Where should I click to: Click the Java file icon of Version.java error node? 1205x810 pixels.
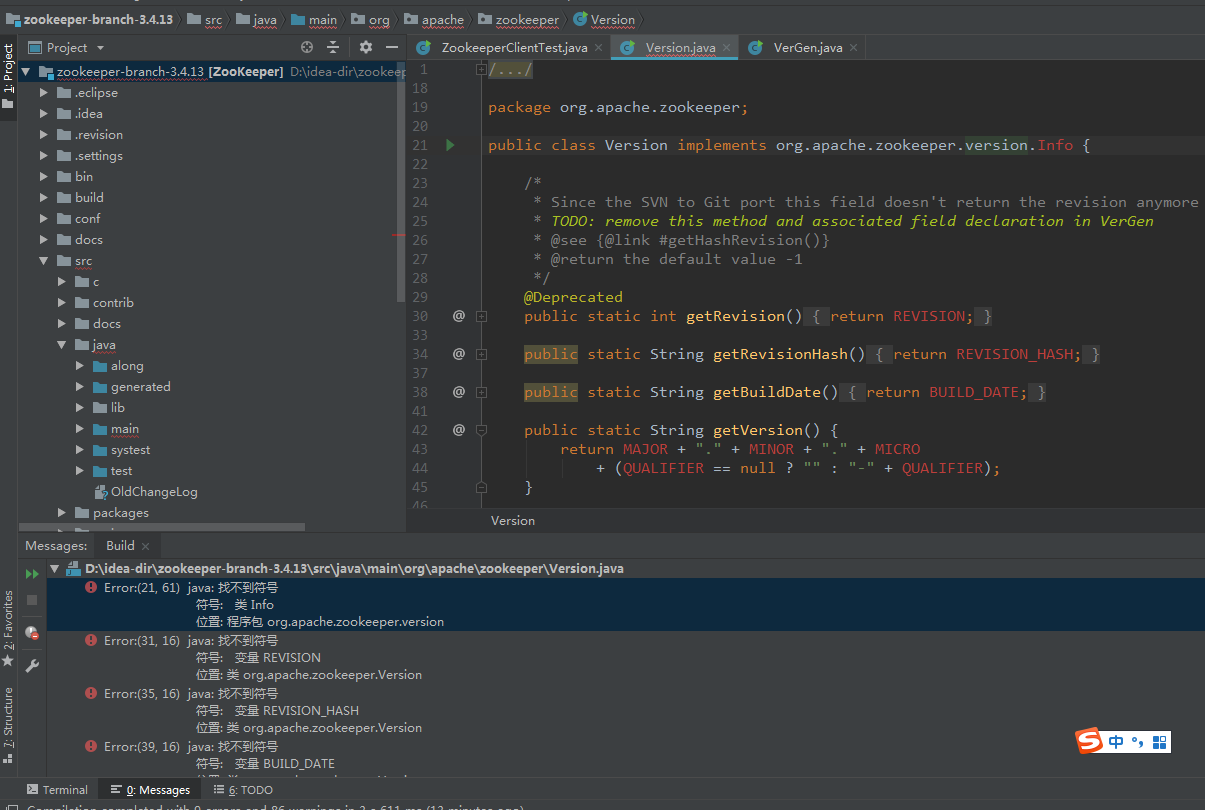tap(73, 569)
